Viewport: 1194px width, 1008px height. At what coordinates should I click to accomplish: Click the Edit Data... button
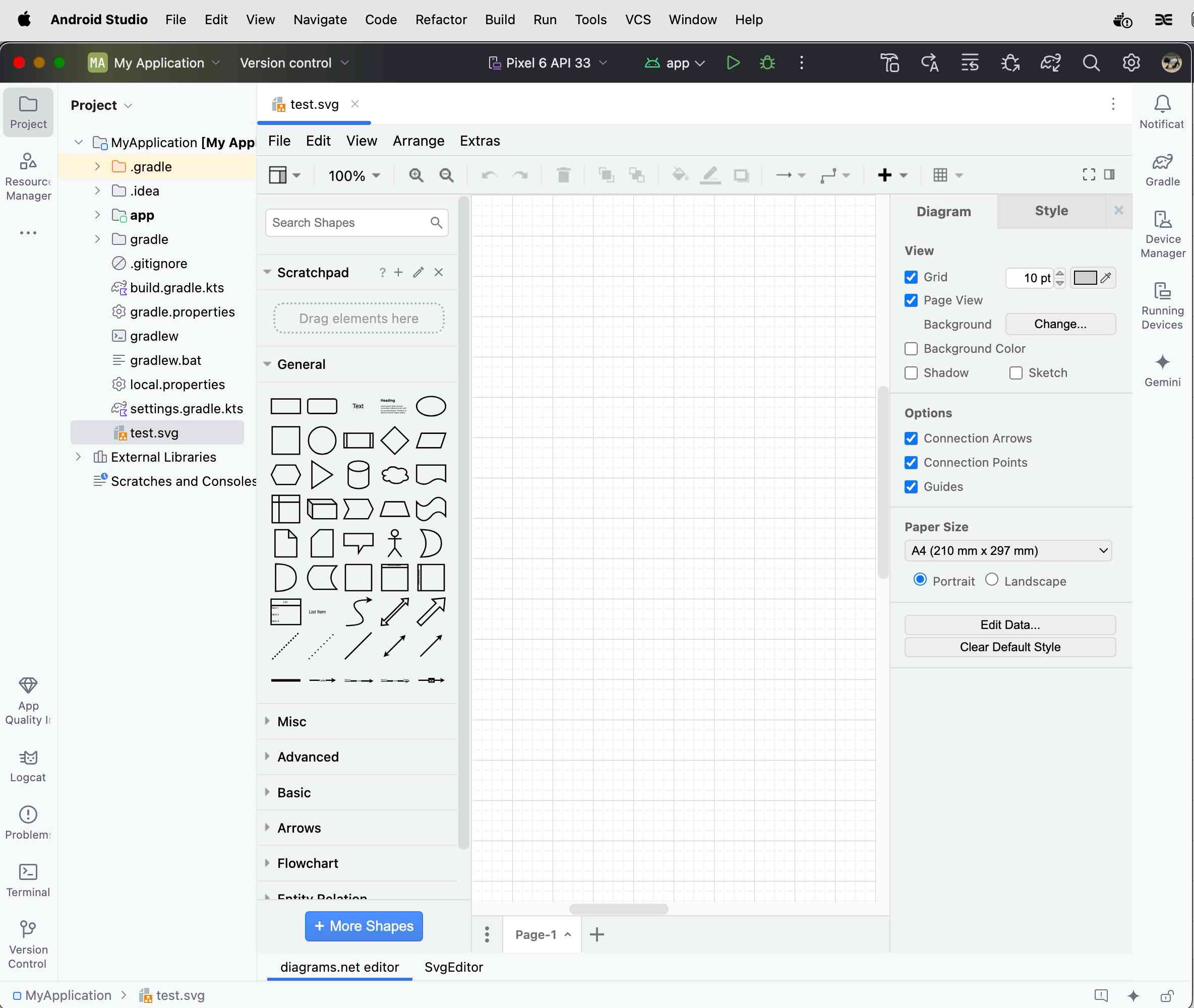pos(1009,624)
